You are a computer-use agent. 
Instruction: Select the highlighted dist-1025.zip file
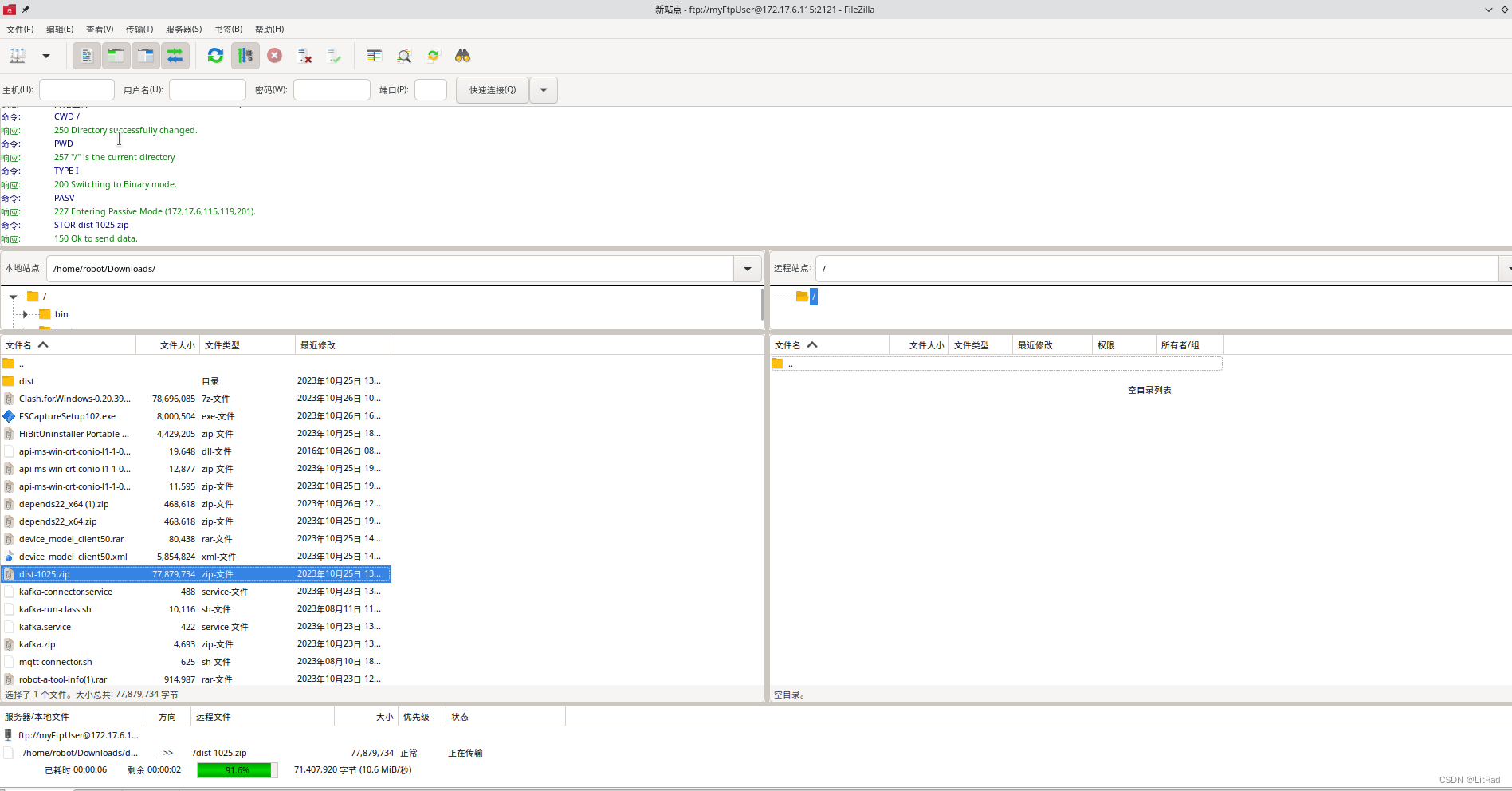[196, 574]
